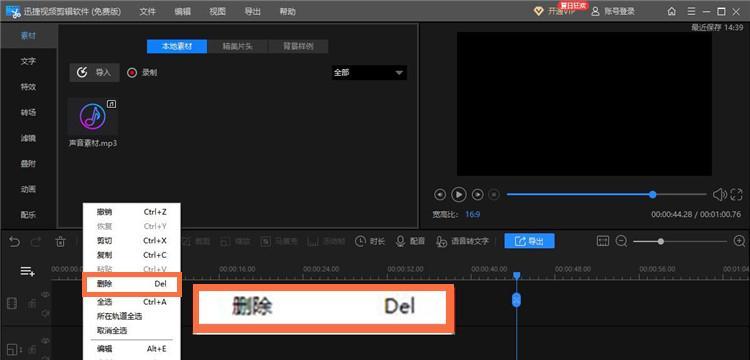Open the 滤镜 sidebar section

point(28,138)
